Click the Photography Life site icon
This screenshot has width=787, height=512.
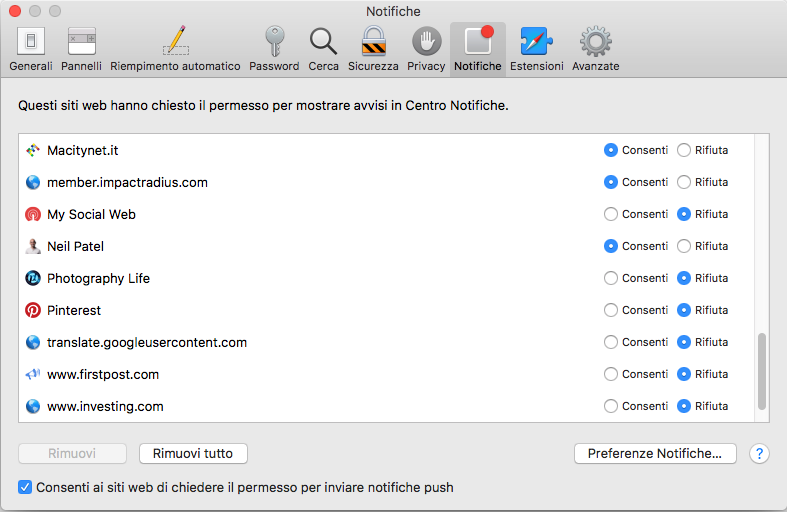(33, 278)
